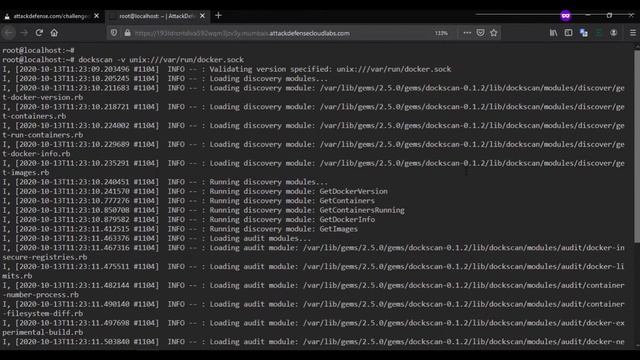
Task: Go back with the browser back arrow
Action: tap(9, 33)
